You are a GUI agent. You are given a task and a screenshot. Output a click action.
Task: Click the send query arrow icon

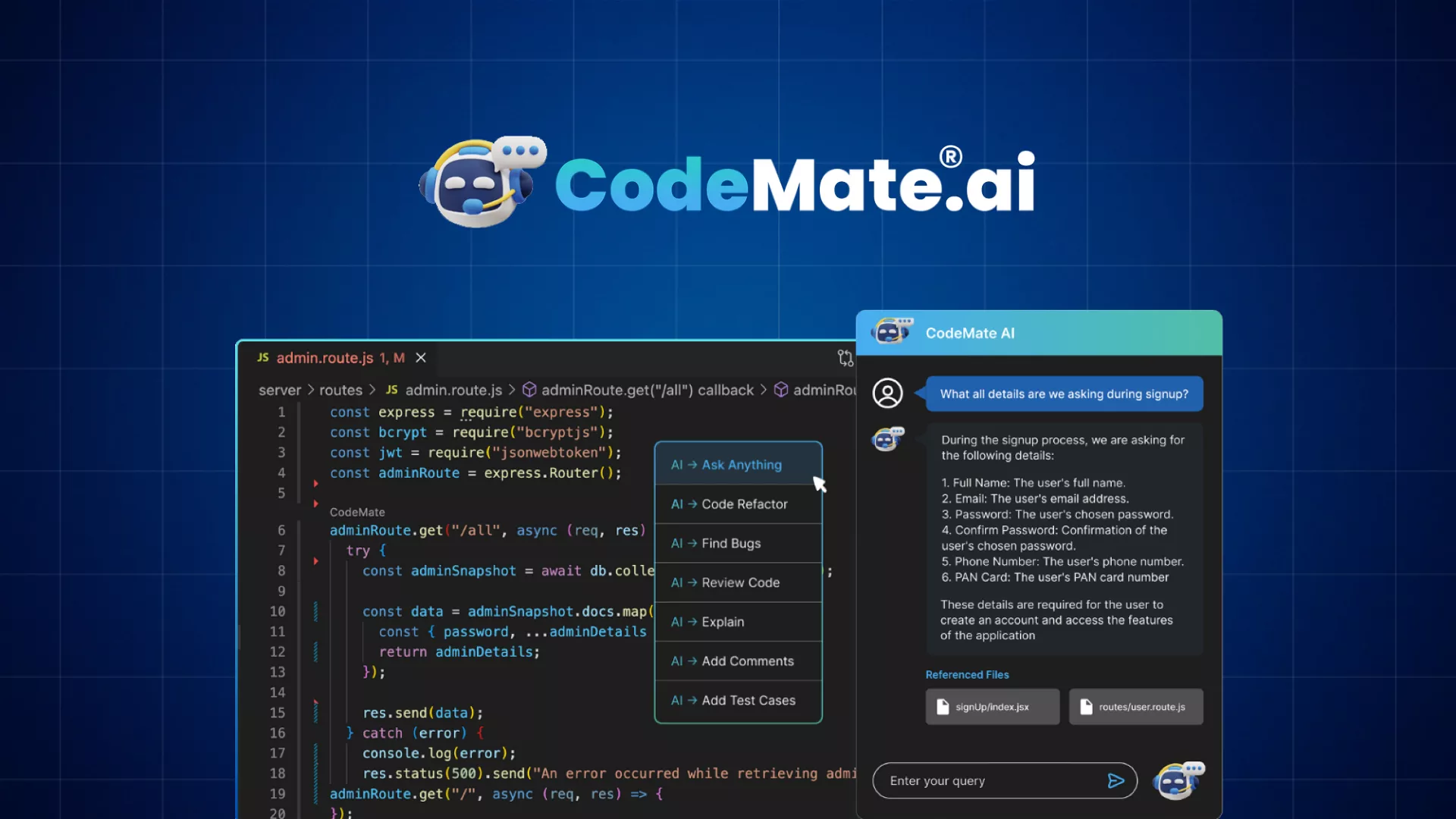(x=1115, y=781)
